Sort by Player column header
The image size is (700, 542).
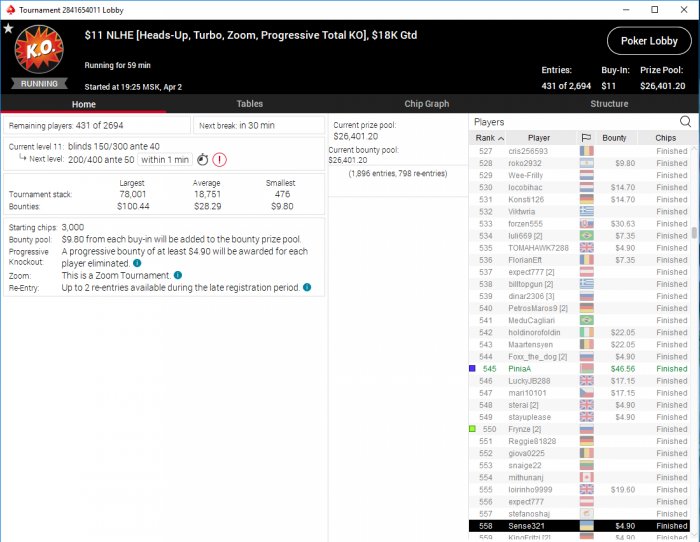[x=539, y=138]
